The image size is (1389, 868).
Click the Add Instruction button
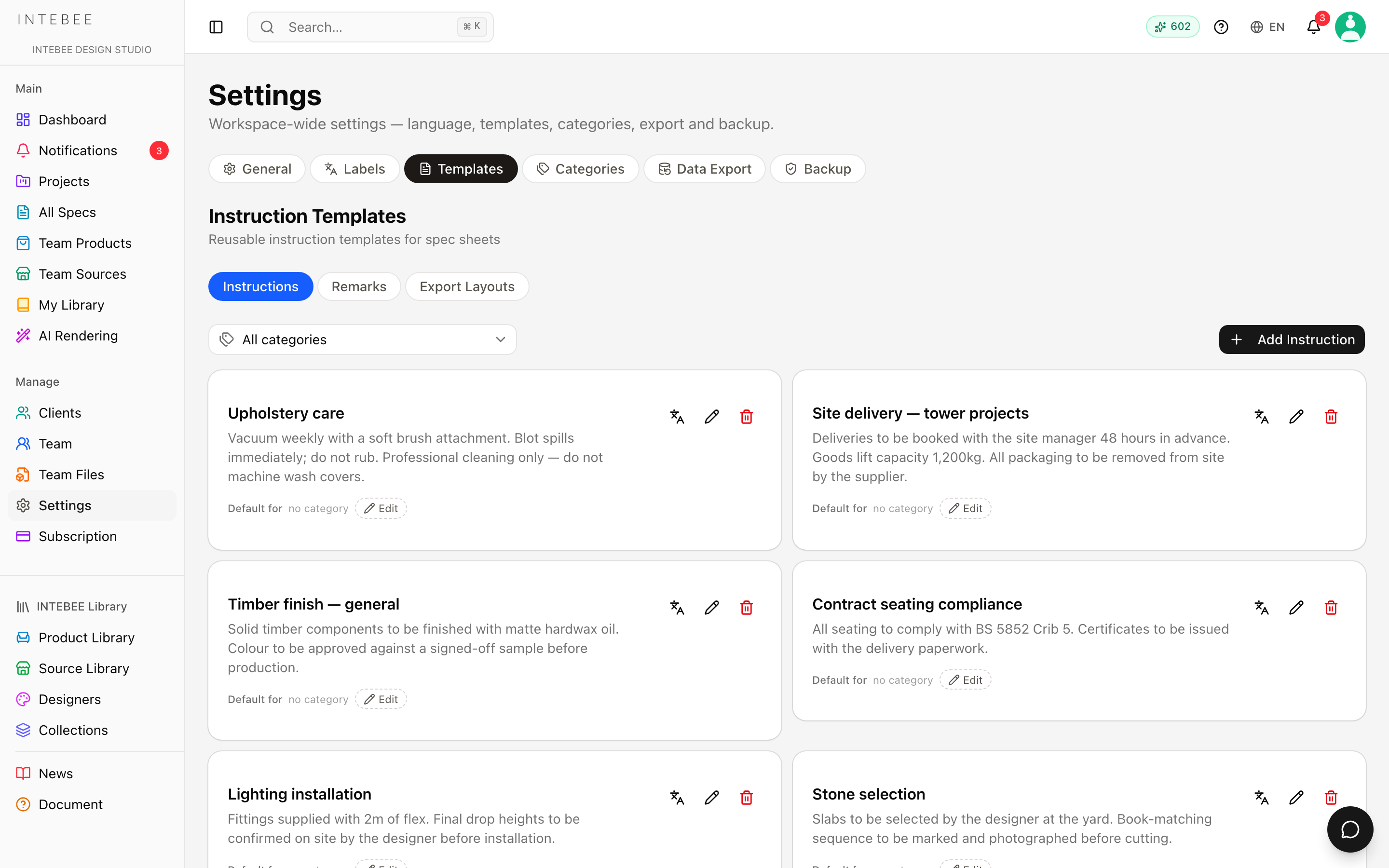[1292, 339]
